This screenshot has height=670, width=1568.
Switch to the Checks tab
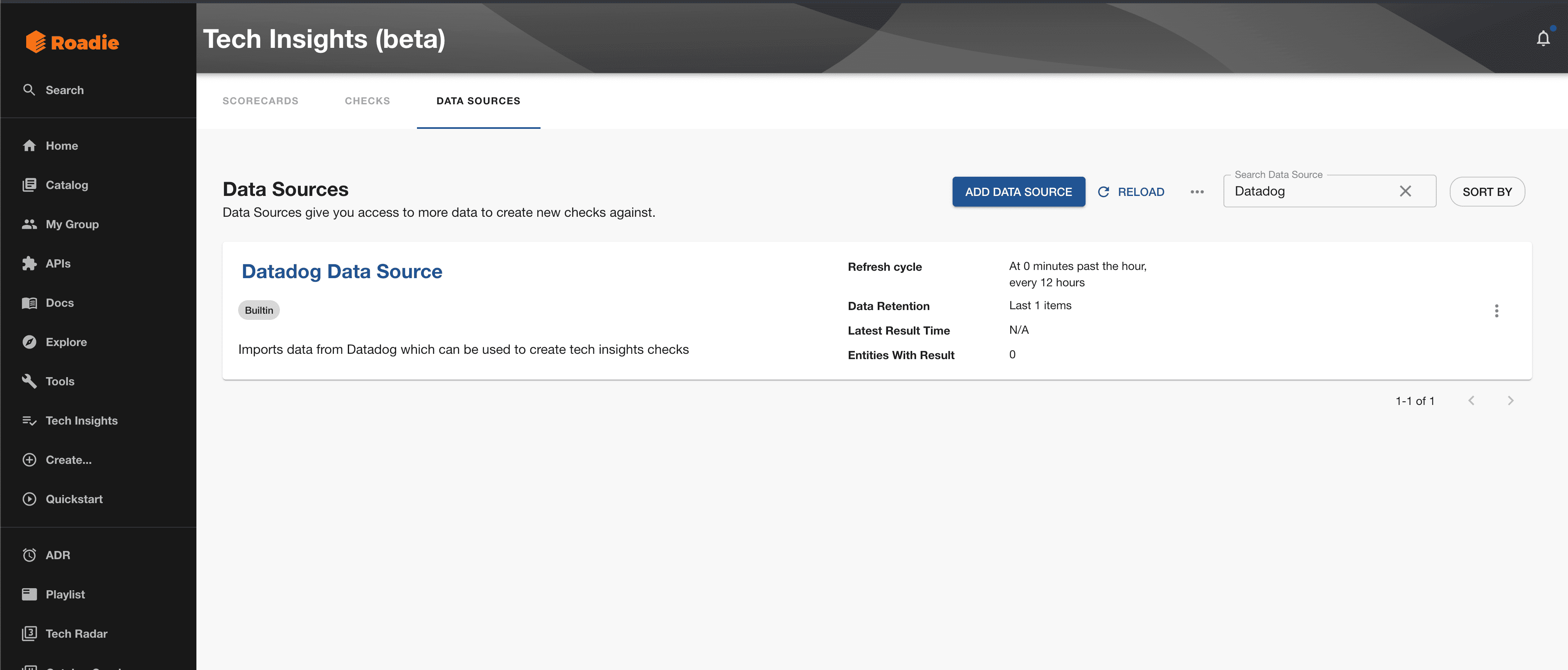(x=367, y=101)
